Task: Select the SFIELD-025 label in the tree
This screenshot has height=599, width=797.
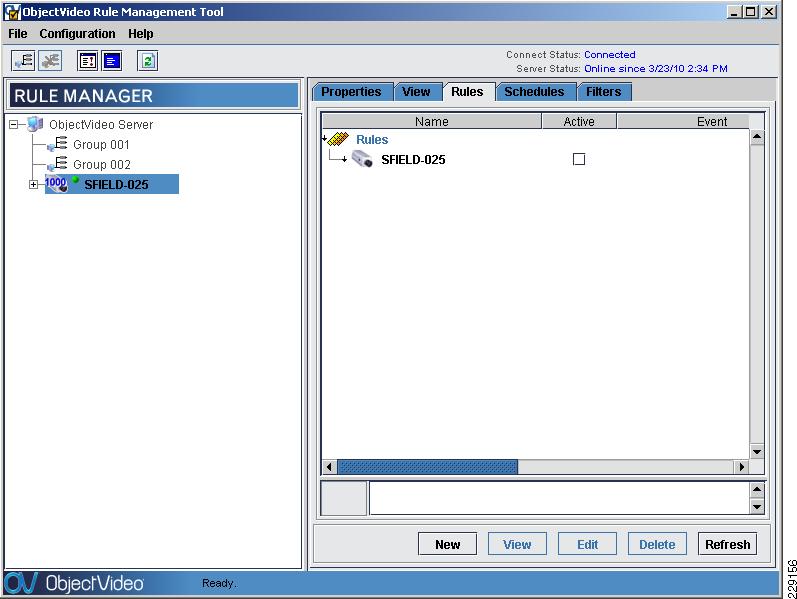Action: tap(116, 185)
